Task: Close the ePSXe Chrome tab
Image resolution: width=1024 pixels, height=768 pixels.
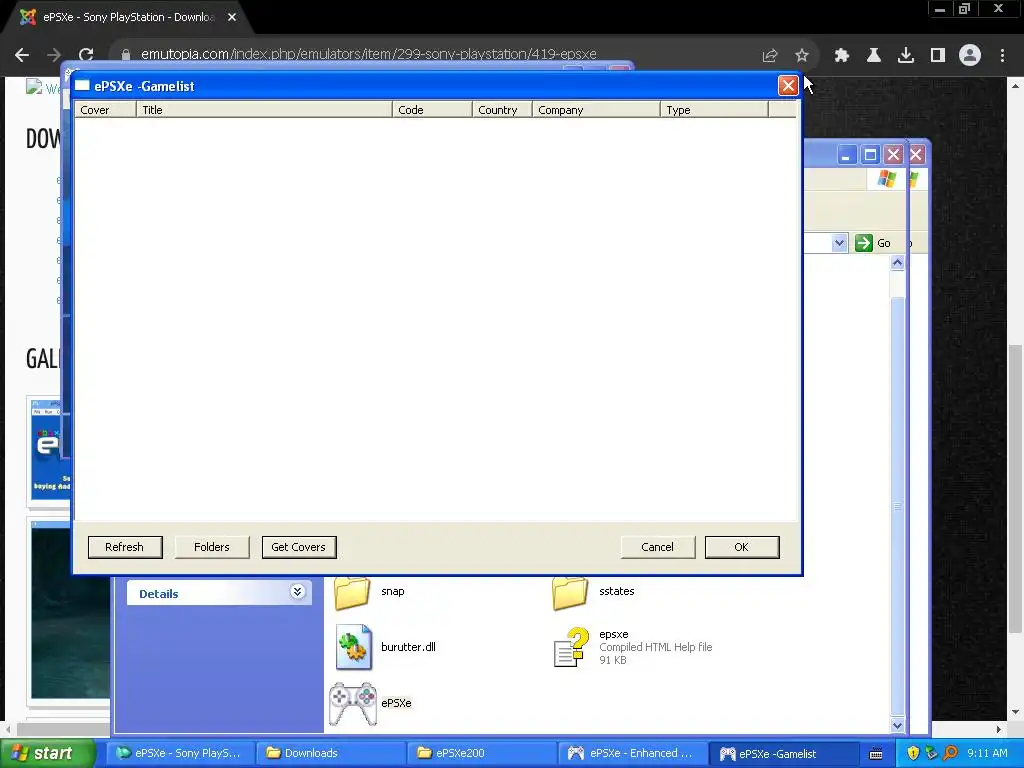Action: click(232, 17)
